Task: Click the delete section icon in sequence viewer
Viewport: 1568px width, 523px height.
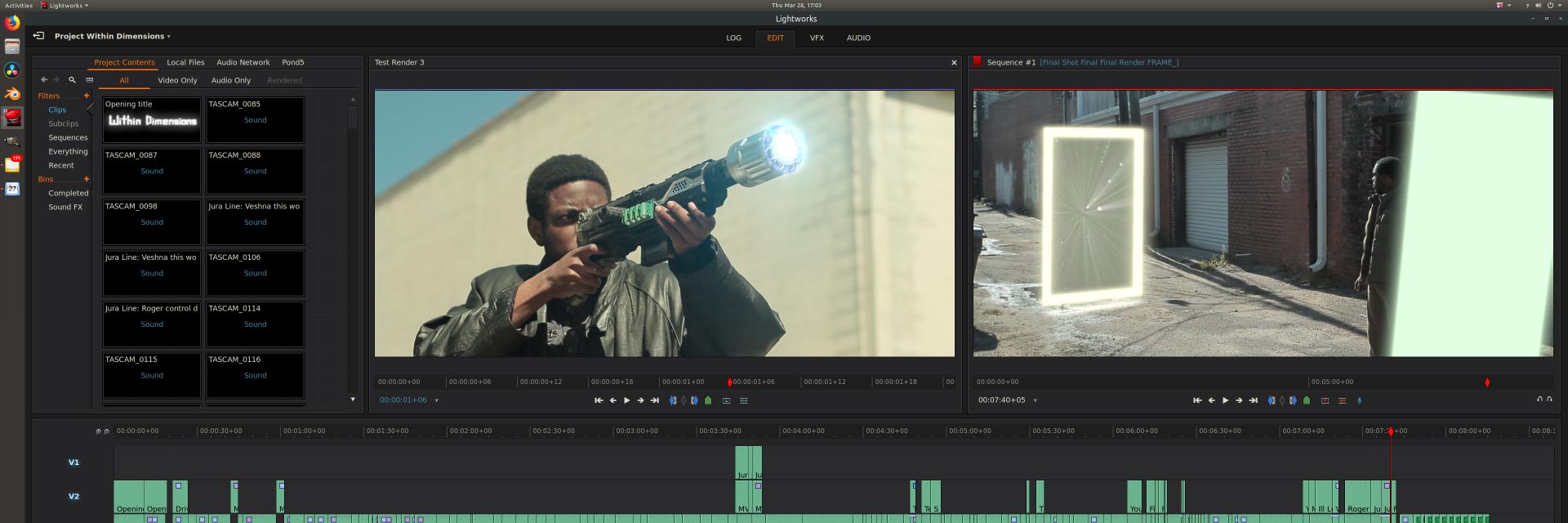Action: pyautogui.click(x=1342, y=400)
